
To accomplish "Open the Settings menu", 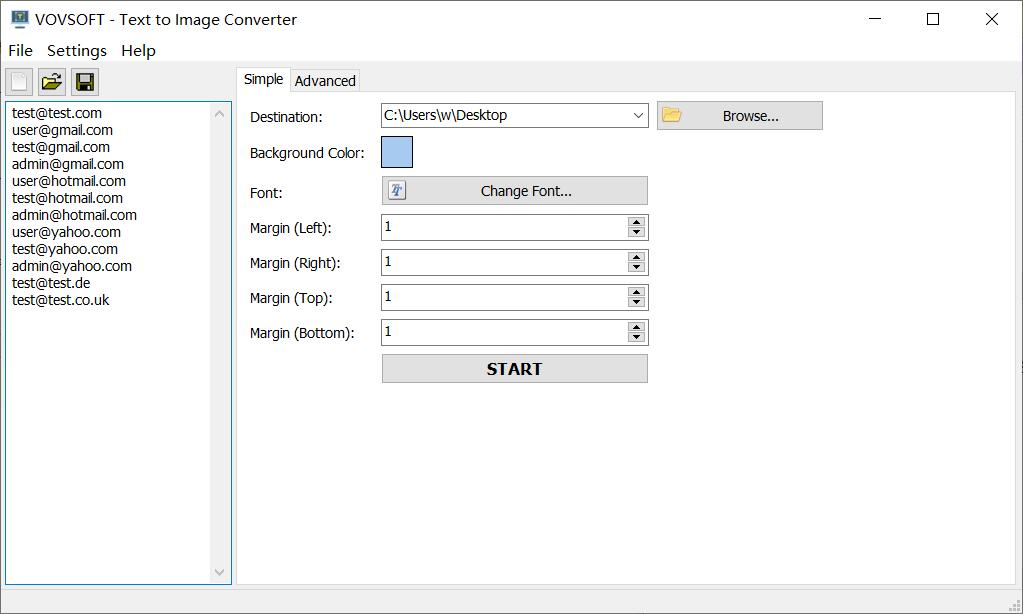I will (x=76, y=51).
